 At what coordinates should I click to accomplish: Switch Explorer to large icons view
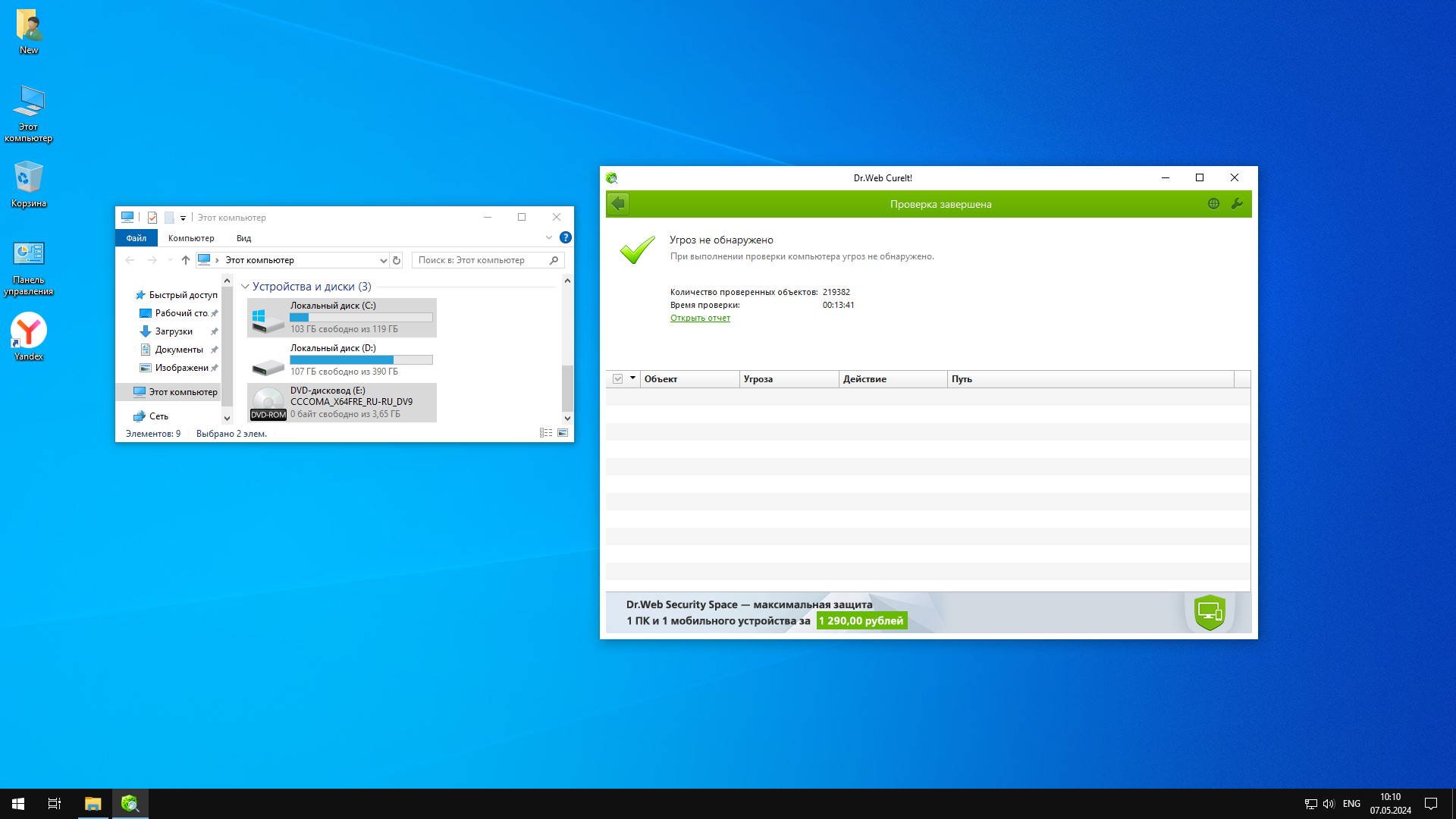[x=563, y=433]
